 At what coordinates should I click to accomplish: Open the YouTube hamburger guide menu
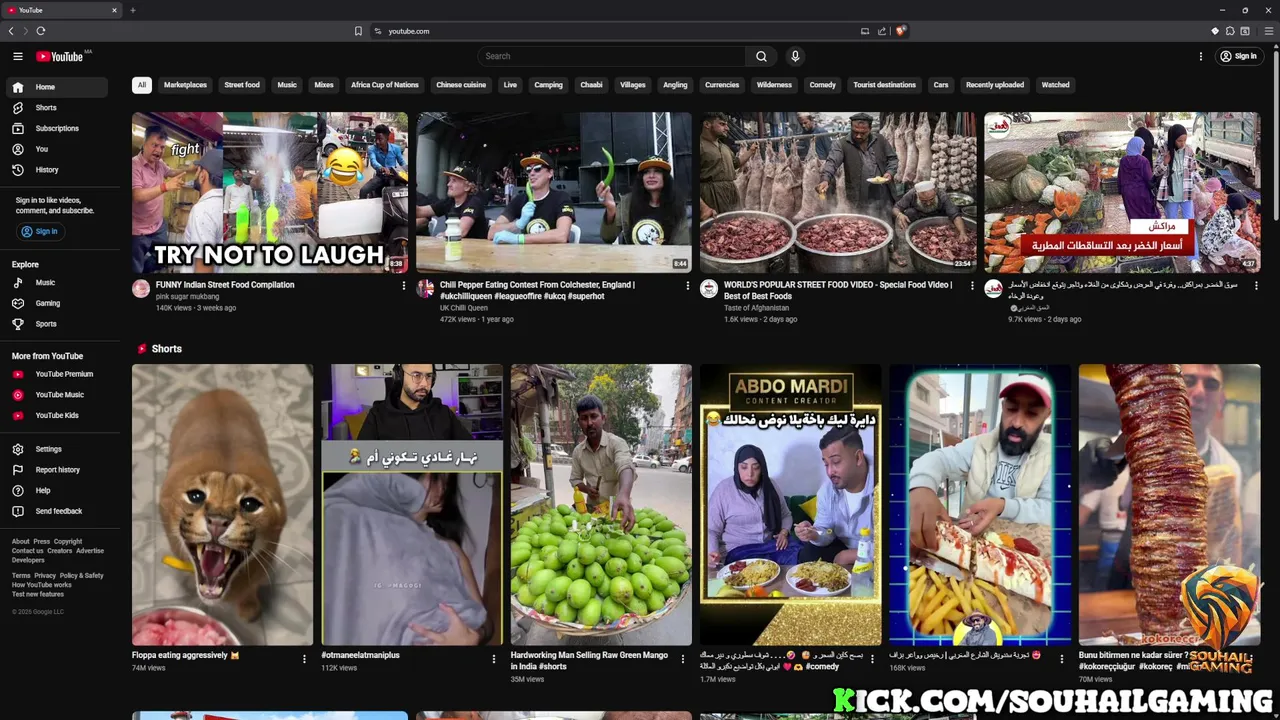pos(17,56)
